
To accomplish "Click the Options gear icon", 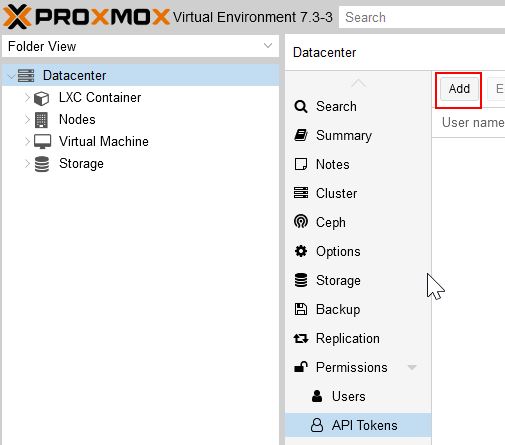I will click(x=301, y=251).
